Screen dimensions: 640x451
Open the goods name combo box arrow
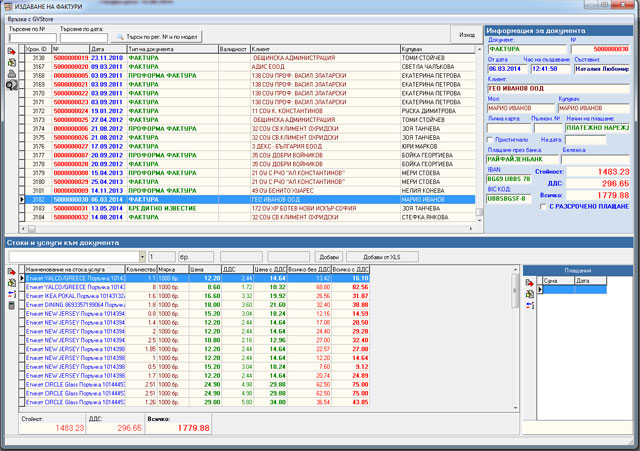(x=142, y=257)
